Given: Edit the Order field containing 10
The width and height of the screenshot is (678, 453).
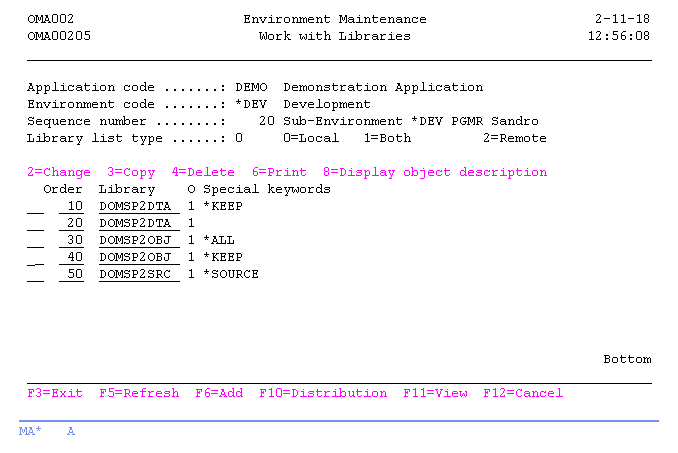Looking at the screenshot, I should [71, 206].
